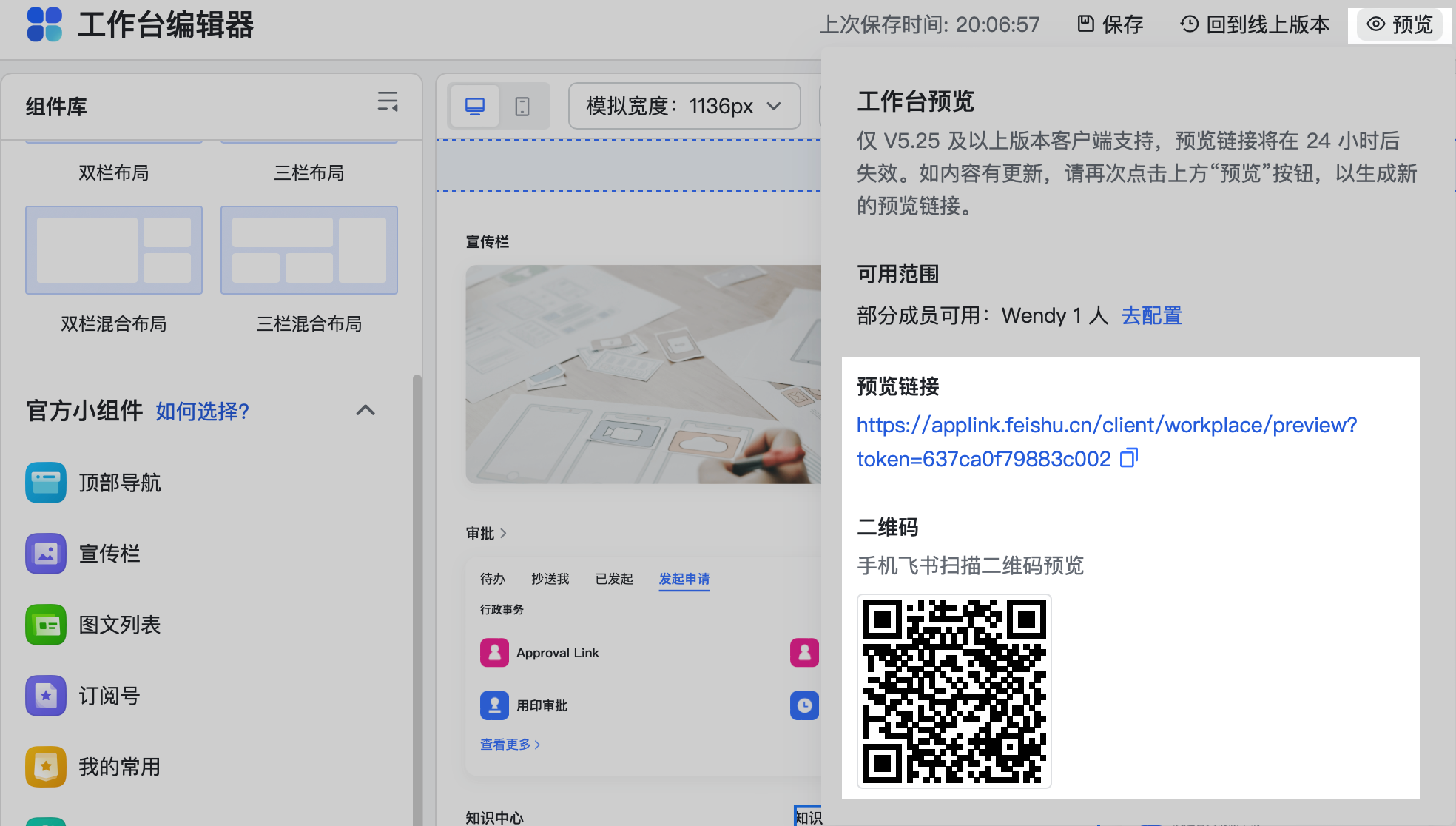Click the 用印审批 text
This screenshot has width=1456, height=826.
(542, 705)
